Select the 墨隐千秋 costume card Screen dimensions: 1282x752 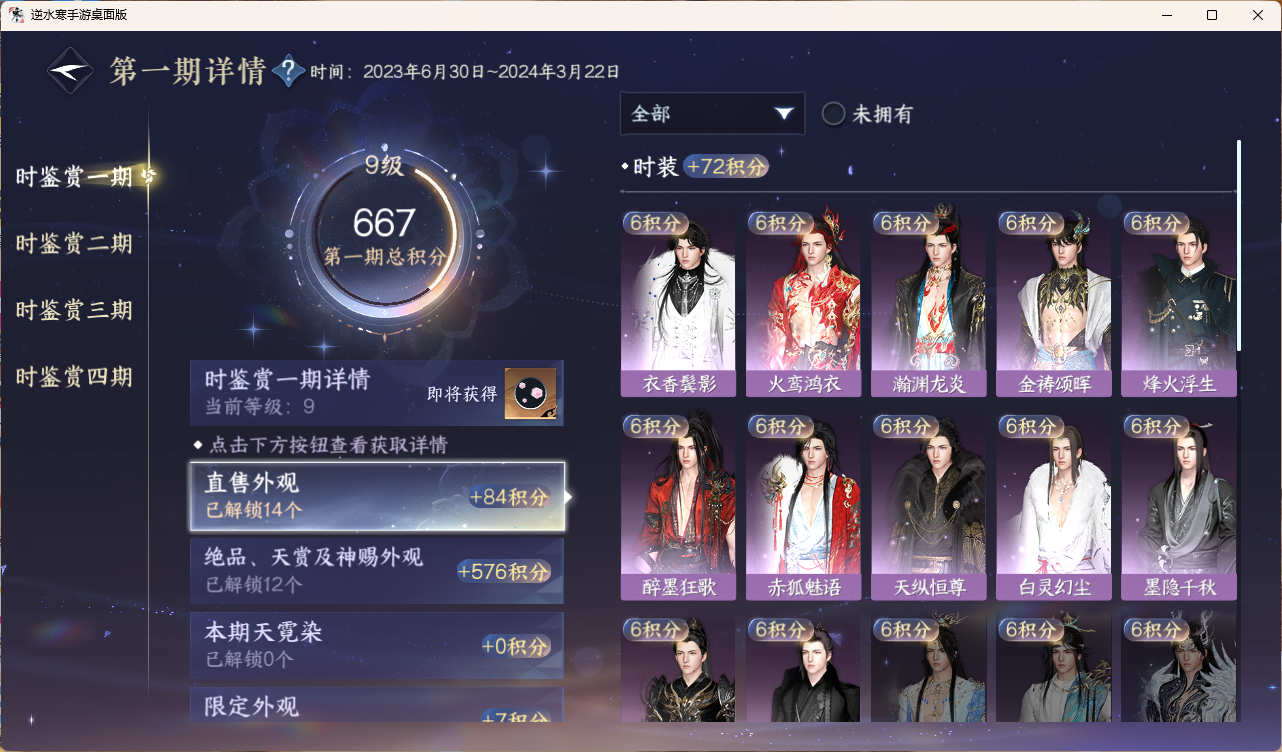[x=1179, y=507]
